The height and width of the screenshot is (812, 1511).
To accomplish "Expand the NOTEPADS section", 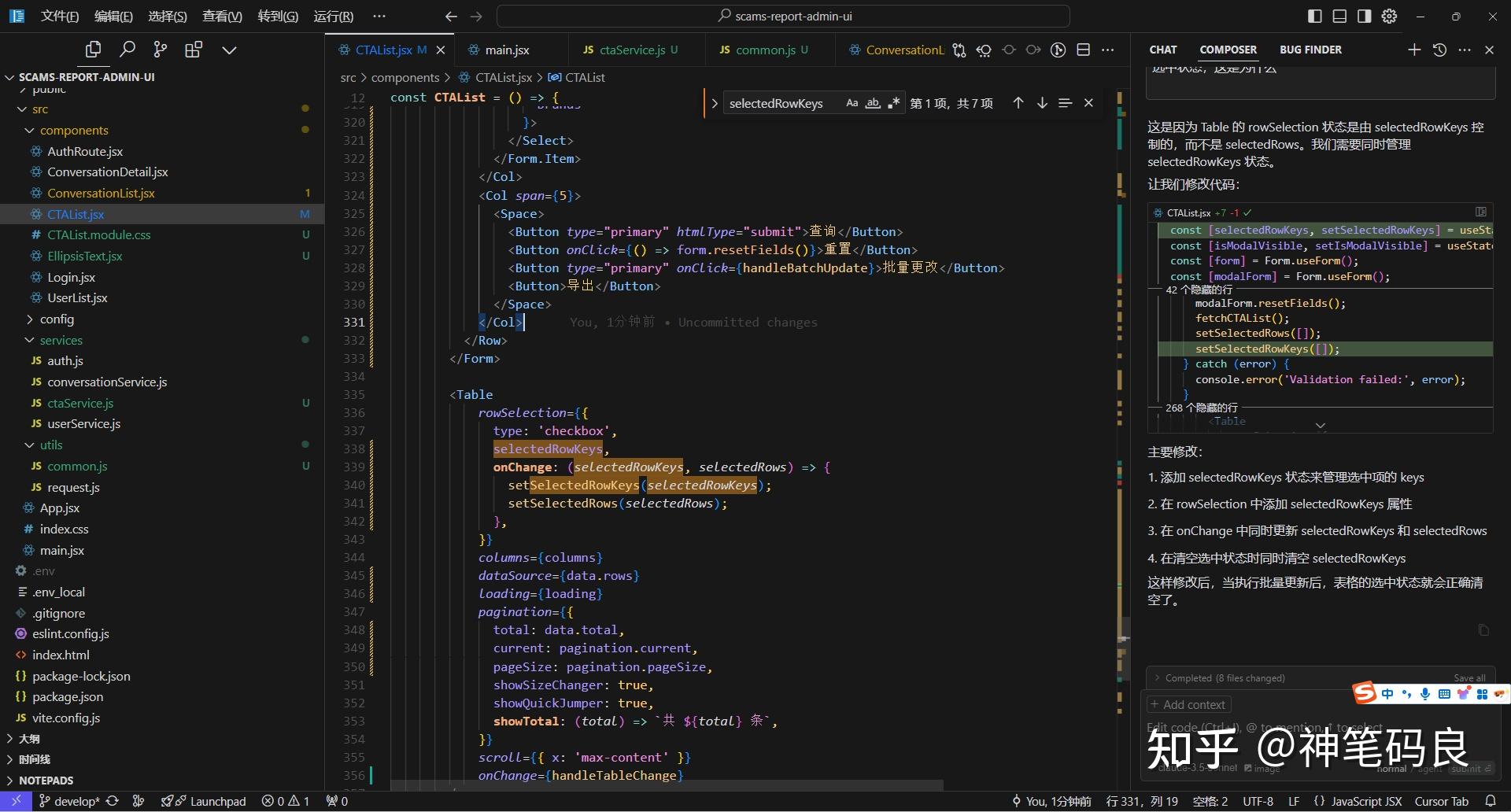I will click(x=46, y=781).
